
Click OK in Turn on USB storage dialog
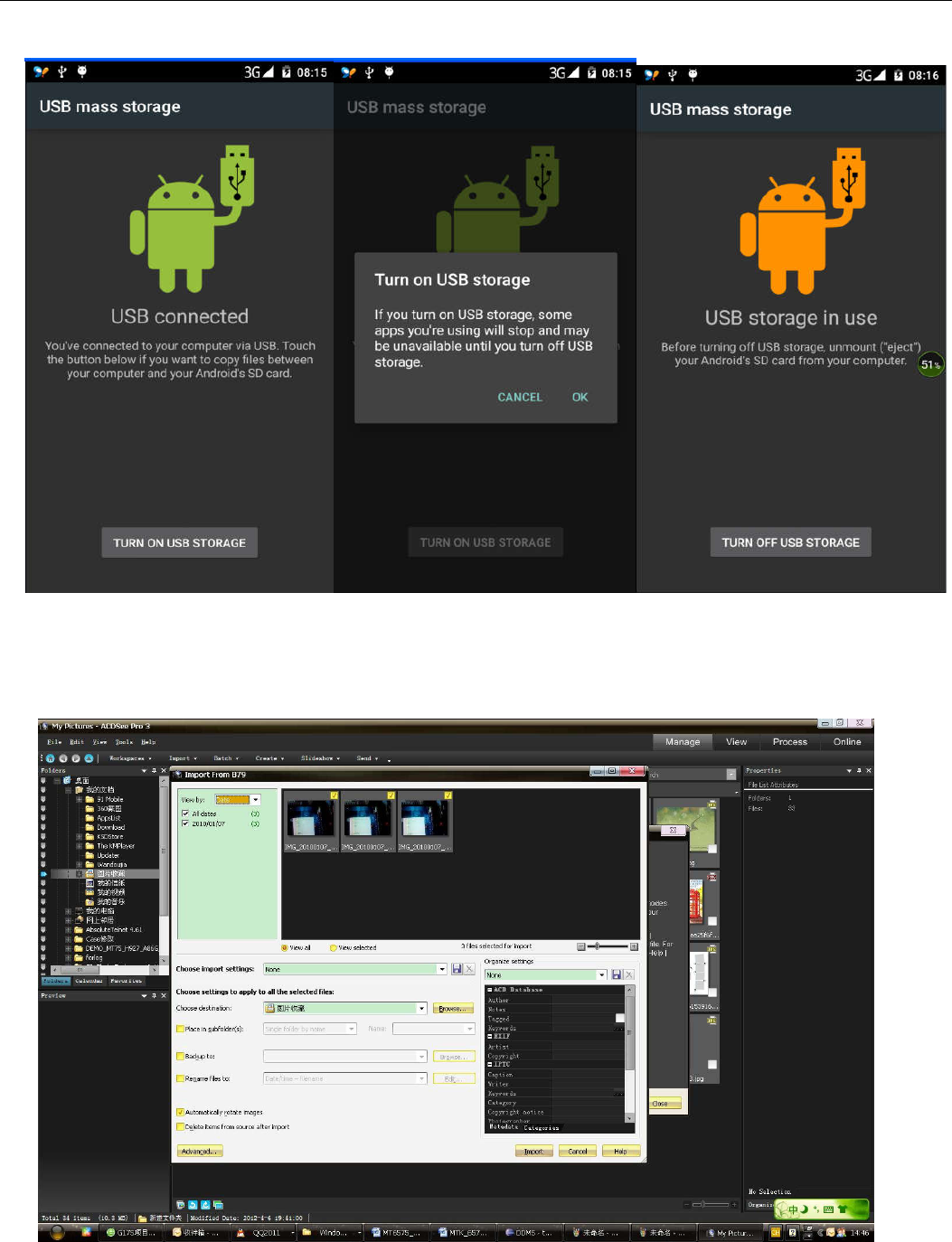pyautogui.click(x=580, y=397)
